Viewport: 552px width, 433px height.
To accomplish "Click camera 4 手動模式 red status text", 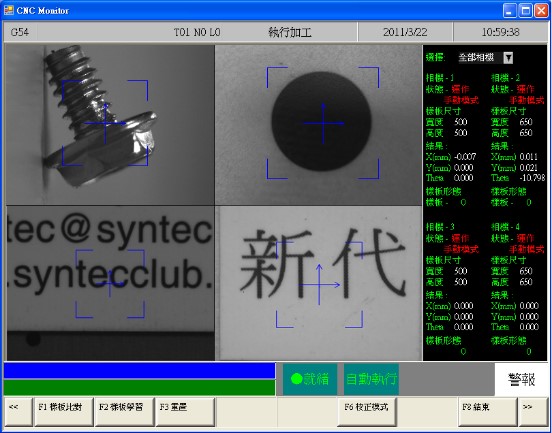I will point(527,249).
